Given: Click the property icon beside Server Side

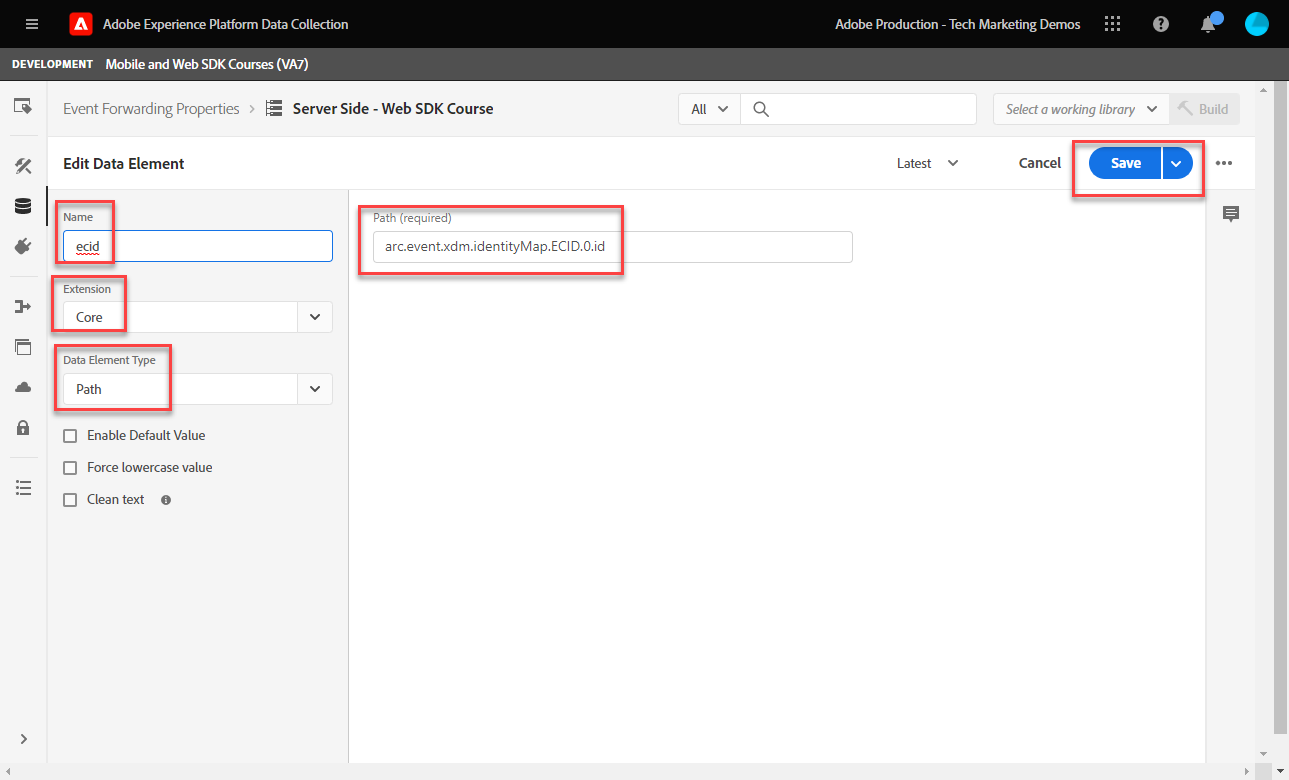Looking at the screenshot, I should point(274,109).
